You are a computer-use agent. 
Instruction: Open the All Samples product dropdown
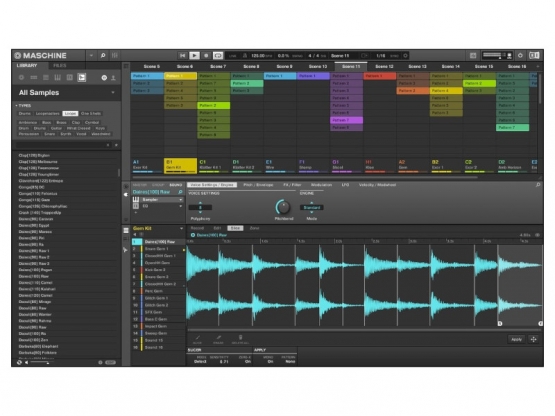click(113, 93)
